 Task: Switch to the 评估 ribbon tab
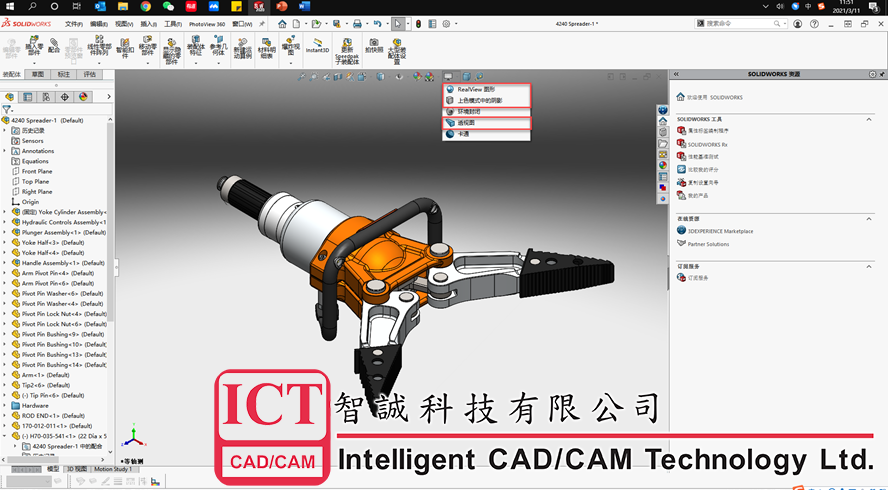pos(89,74)
